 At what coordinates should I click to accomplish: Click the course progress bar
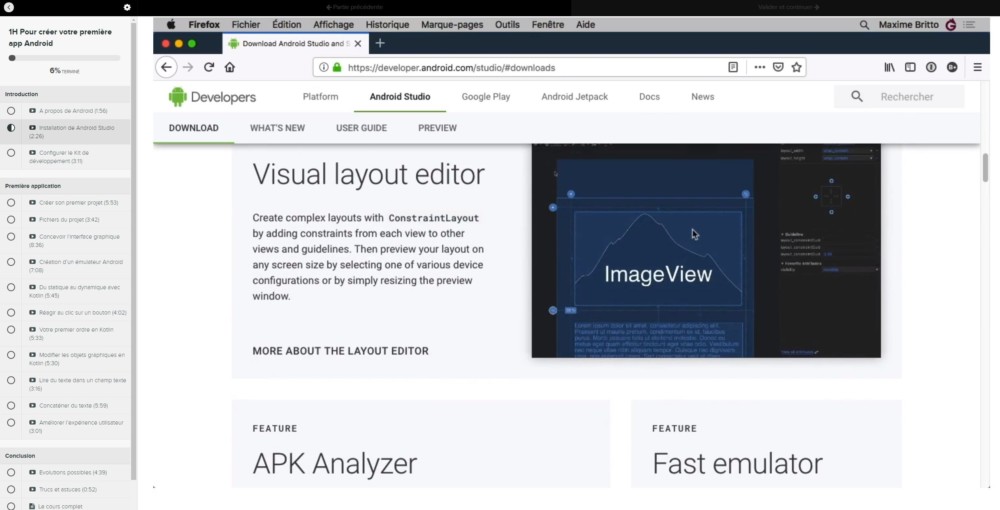pos(64,58)
